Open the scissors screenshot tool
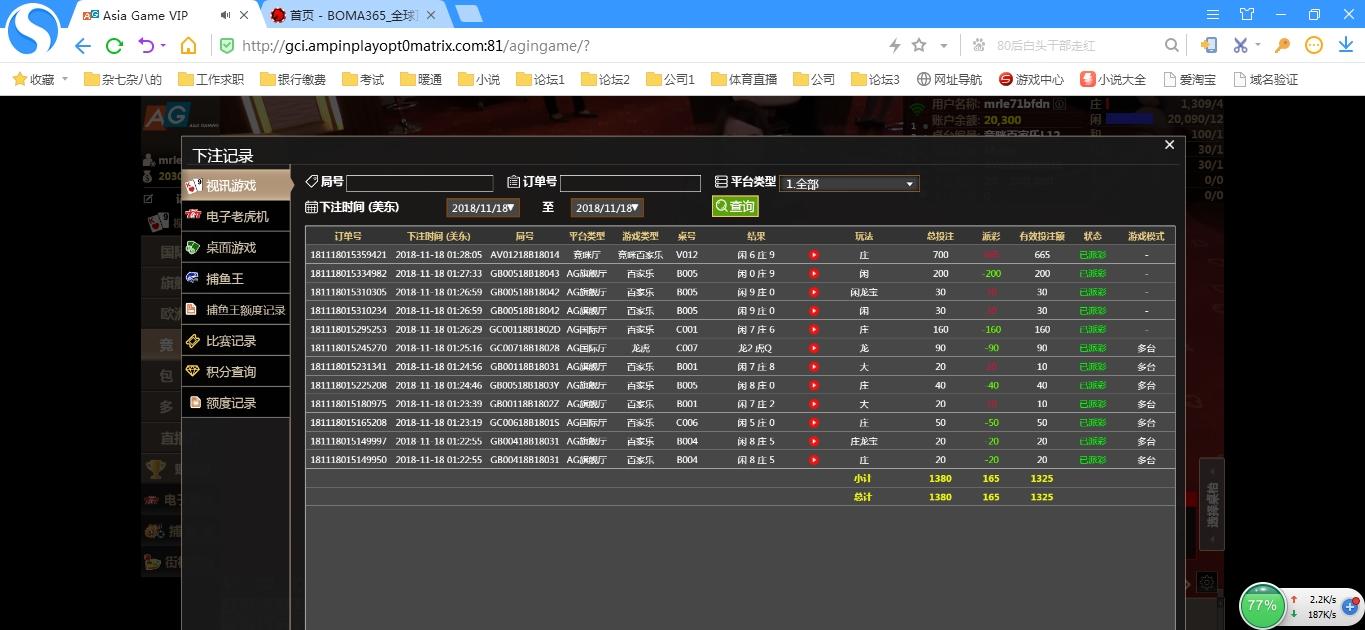 (x=1240, y=46)
